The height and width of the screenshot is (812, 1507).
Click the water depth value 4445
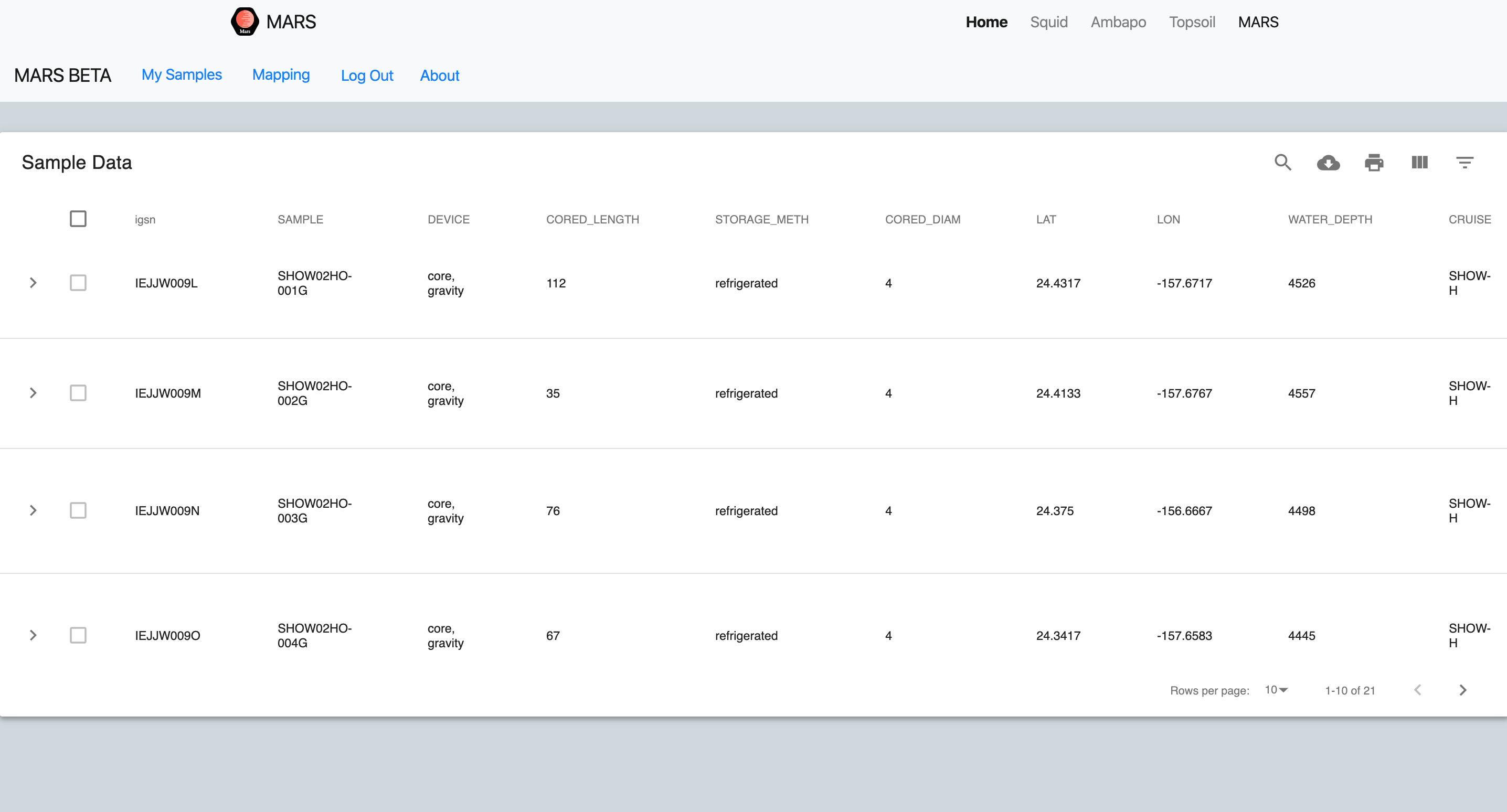1302,635
